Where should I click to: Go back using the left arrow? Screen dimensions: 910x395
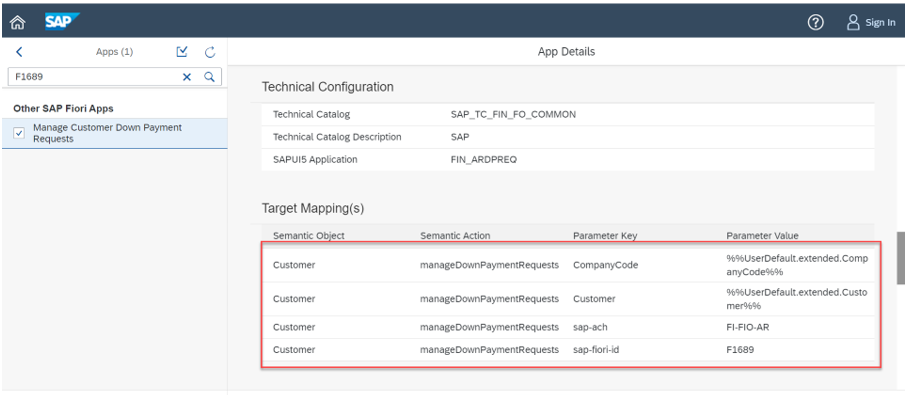19,52
